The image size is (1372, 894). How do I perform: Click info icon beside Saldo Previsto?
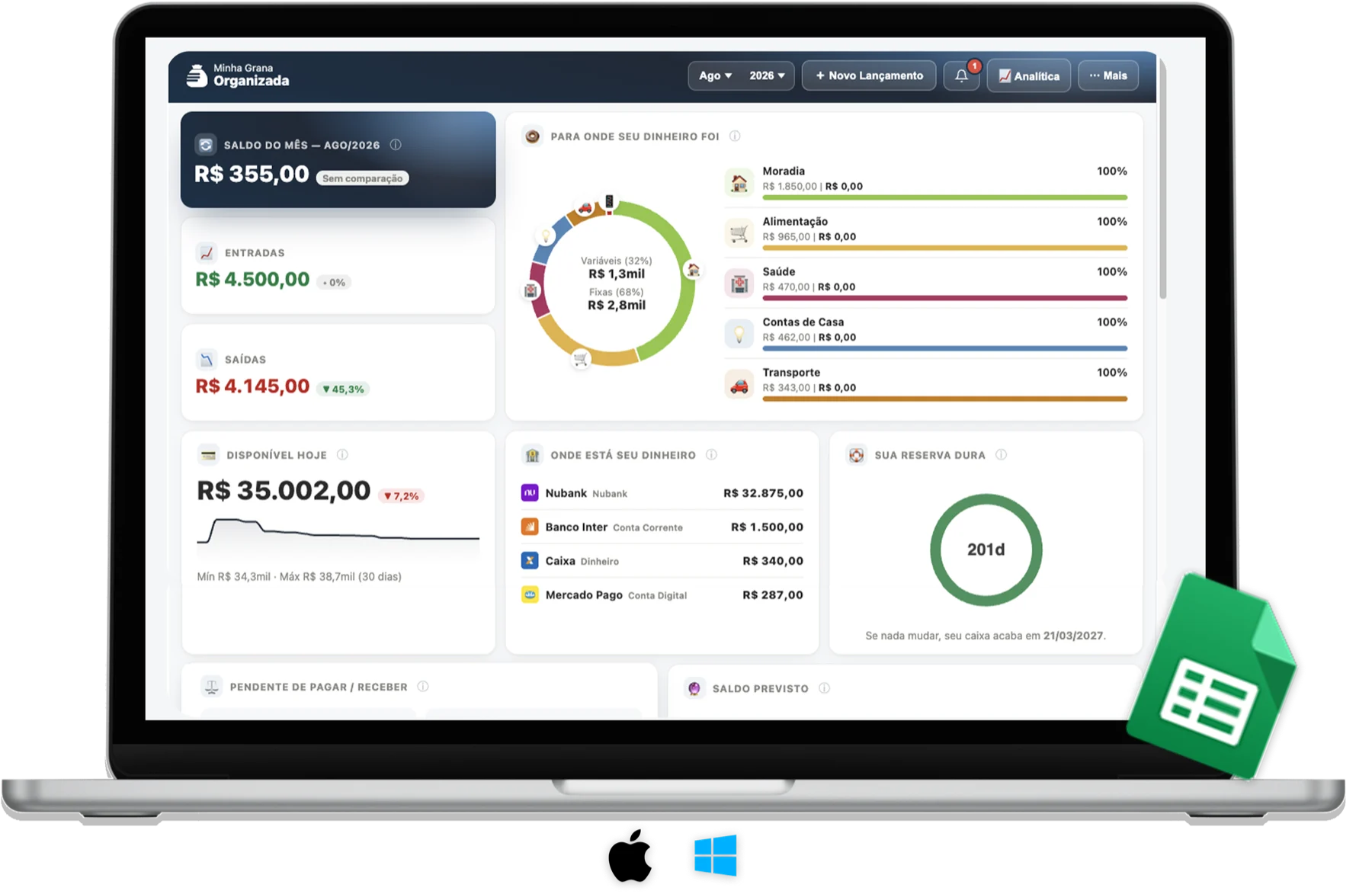coord(824,688)
